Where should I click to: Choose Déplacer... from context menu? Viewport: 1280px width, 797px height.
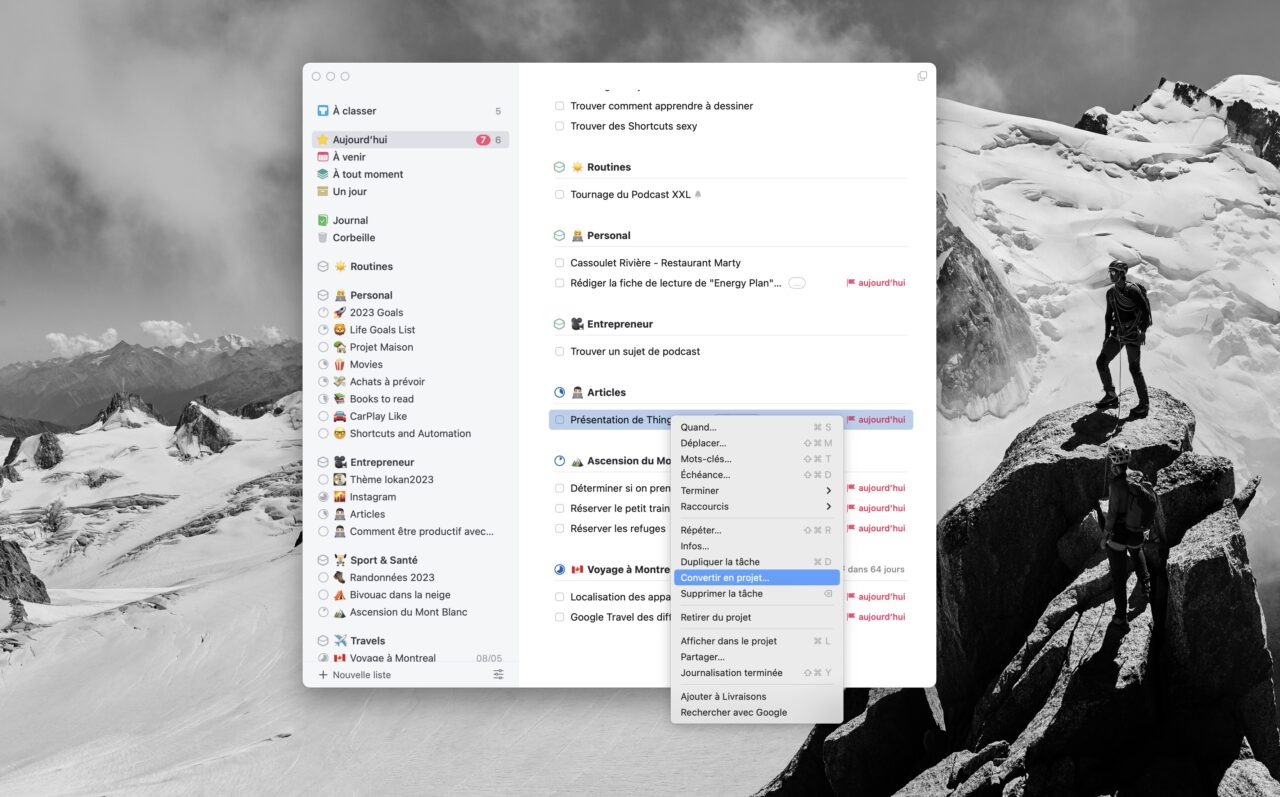pos(756,443)
